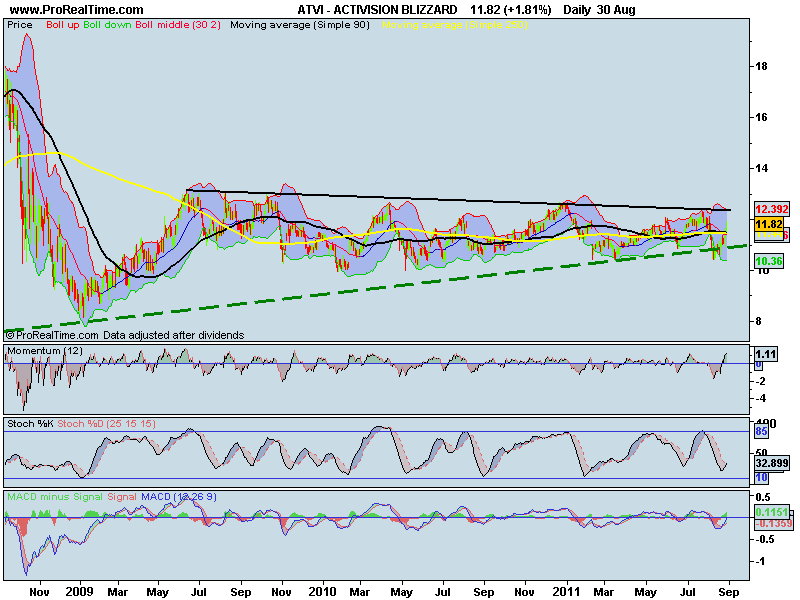Click the -1 MACD axis label

click(x=760, y=561)
